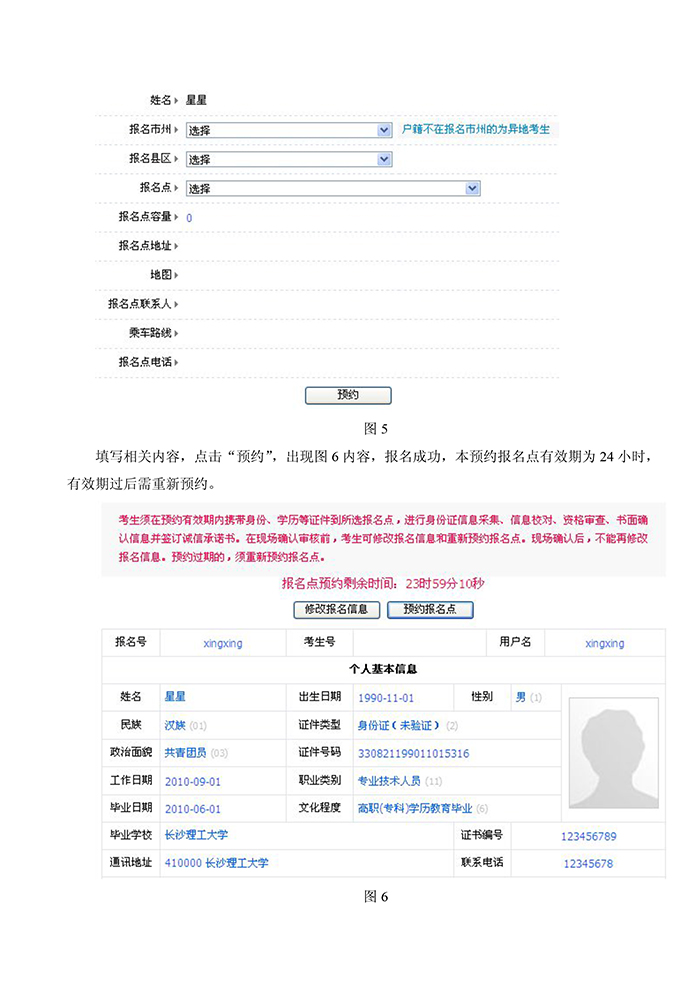700x990 pixels.
Task: Click the 用户名 value xingxing
Action: pyautogui.click(x=604, y=643)
